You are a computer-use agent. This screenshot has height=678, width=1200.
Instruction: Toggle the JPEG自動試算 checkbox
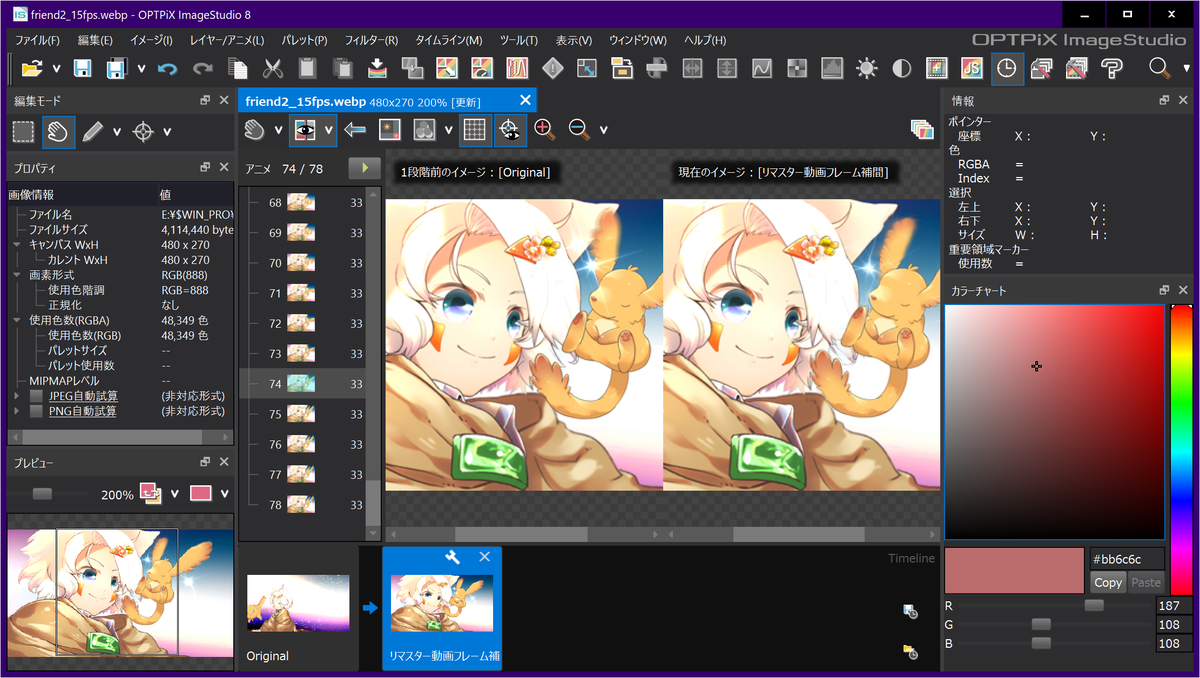(36, 396)
